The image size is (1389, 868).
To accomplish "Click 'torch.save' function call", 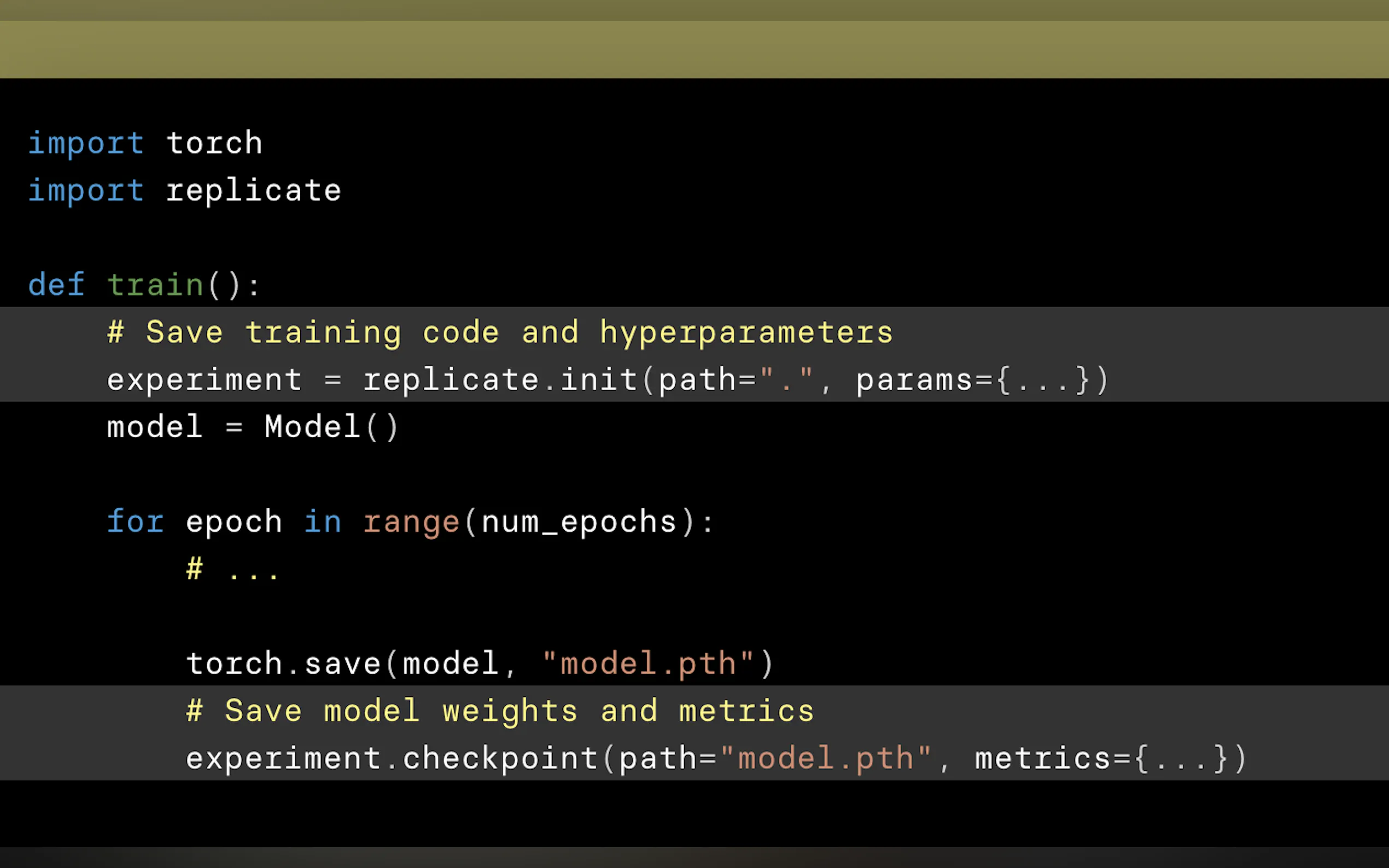I will (284, 664).
